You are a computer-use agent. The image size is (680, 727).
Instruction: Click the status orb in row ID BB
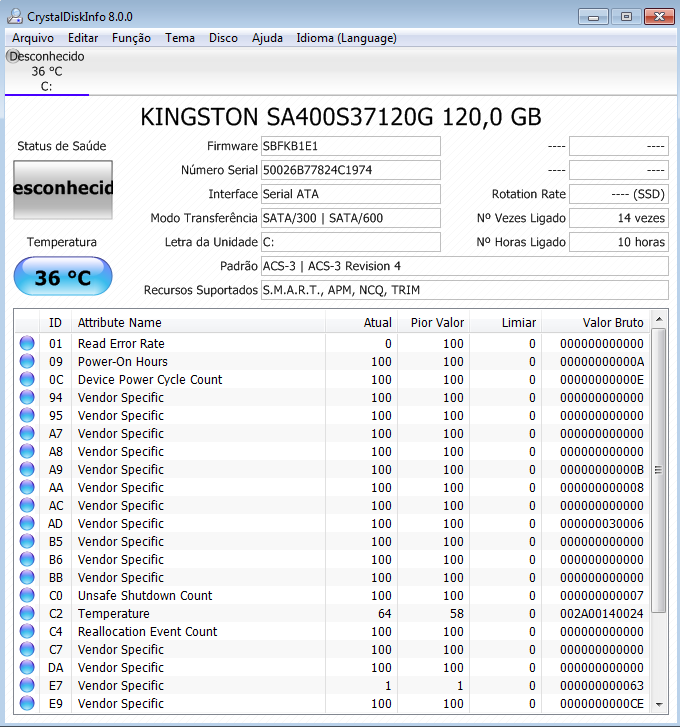point(27,577)
